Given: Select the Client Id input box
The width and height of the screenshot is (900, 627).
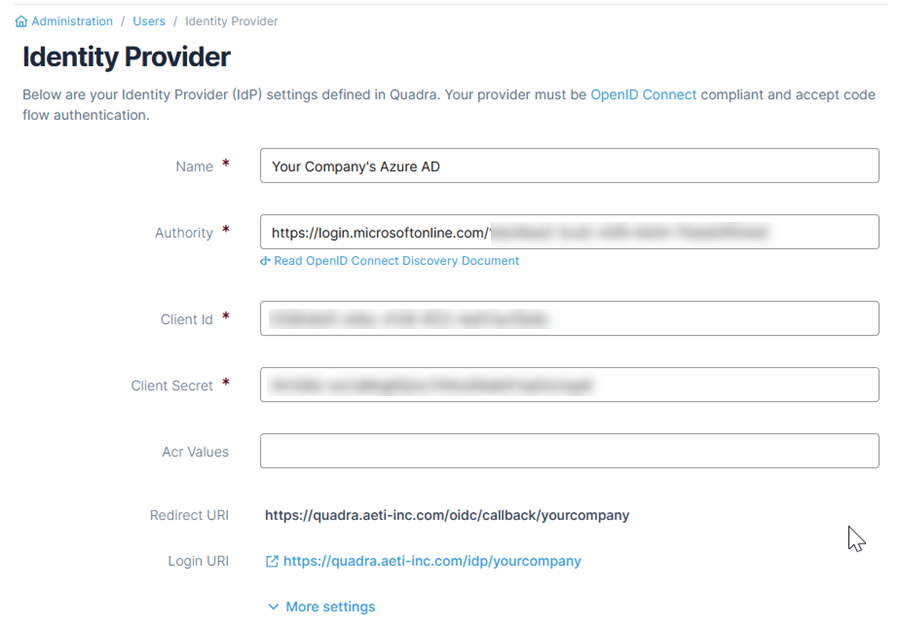Looking at the screenshot, I should coord(569,319).
